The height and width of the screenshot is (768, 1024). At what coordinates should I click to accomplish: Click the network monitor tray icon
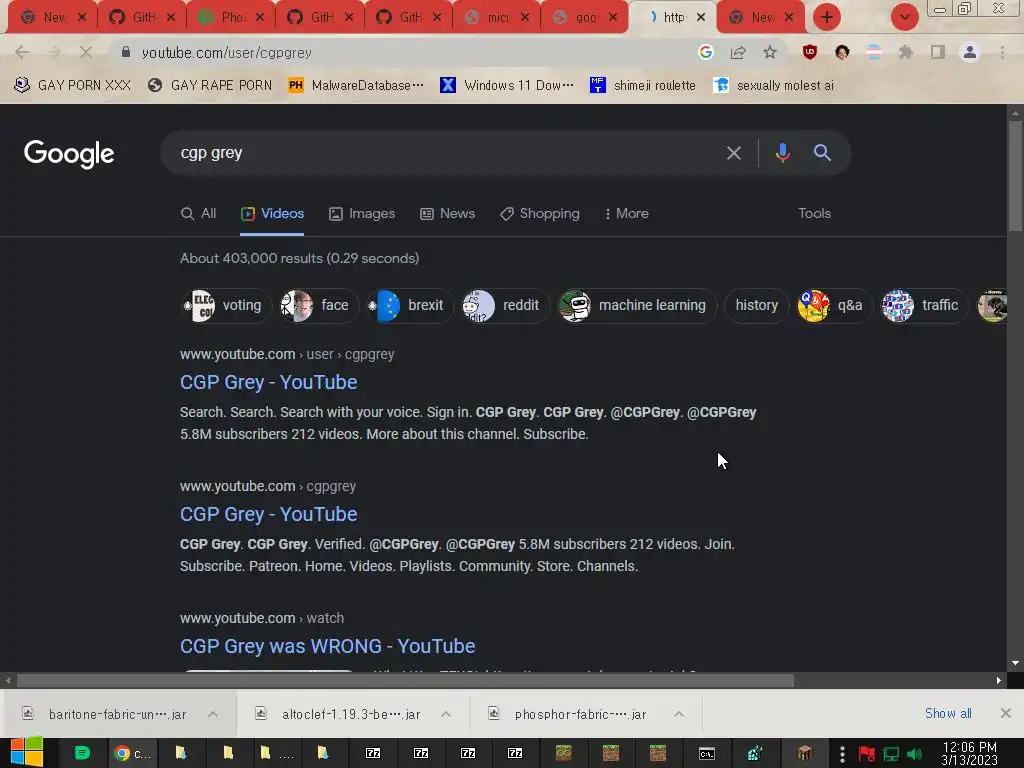pos(891,754)
